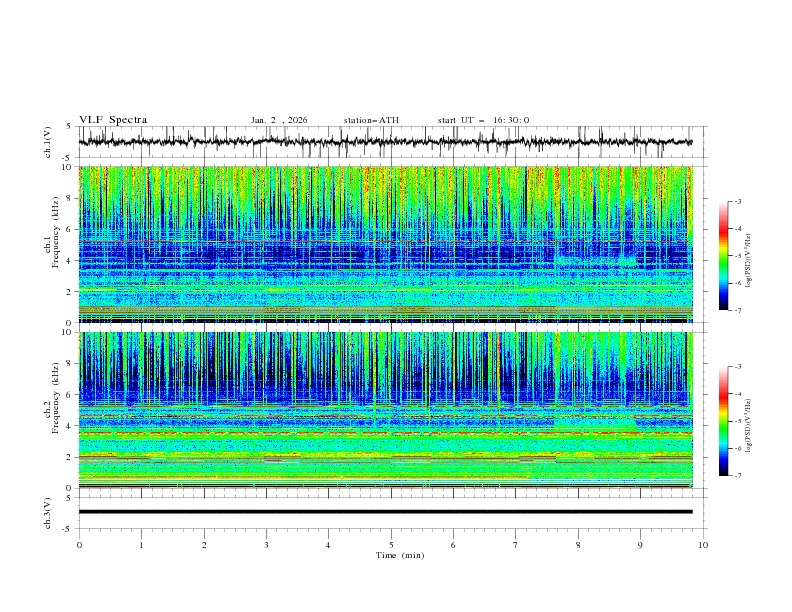The width and height of the screenshot is (792, 612).
Task: Click the ch.1 frequency tick label '10'
Action: coord(69,167)
